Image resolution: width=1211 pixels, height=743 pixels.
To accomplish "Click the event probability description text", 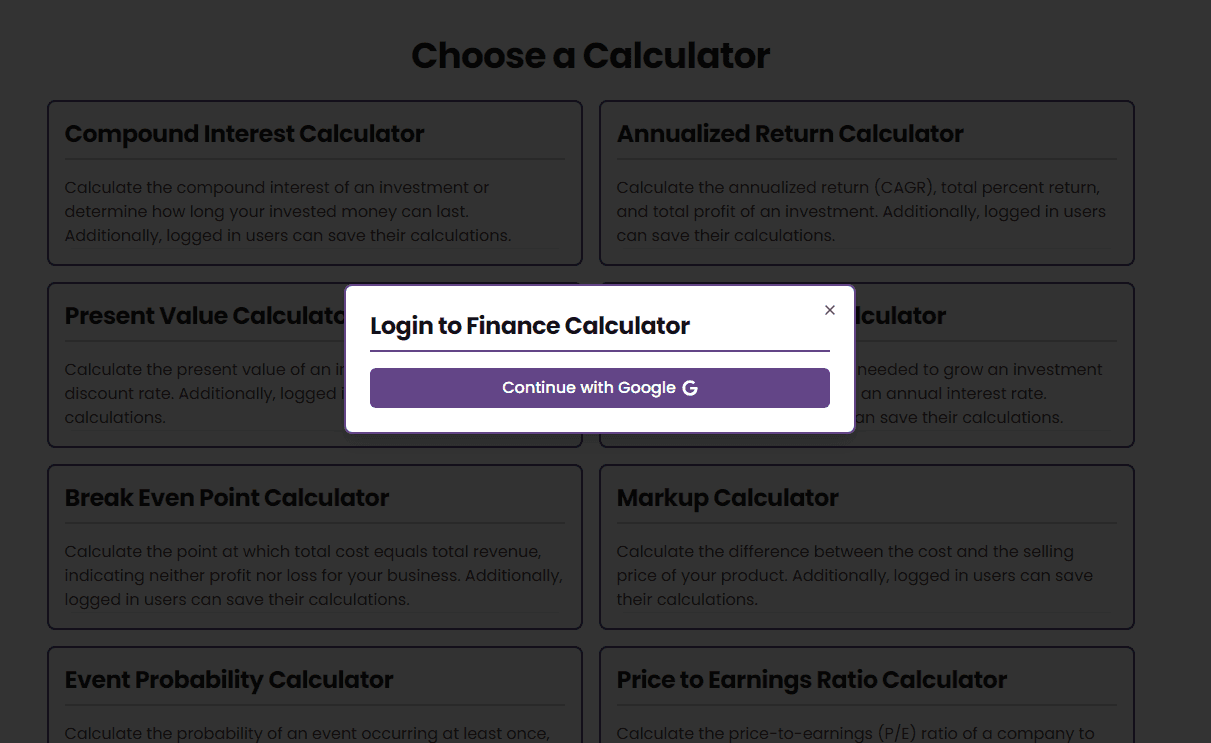I will click(308, 734).
